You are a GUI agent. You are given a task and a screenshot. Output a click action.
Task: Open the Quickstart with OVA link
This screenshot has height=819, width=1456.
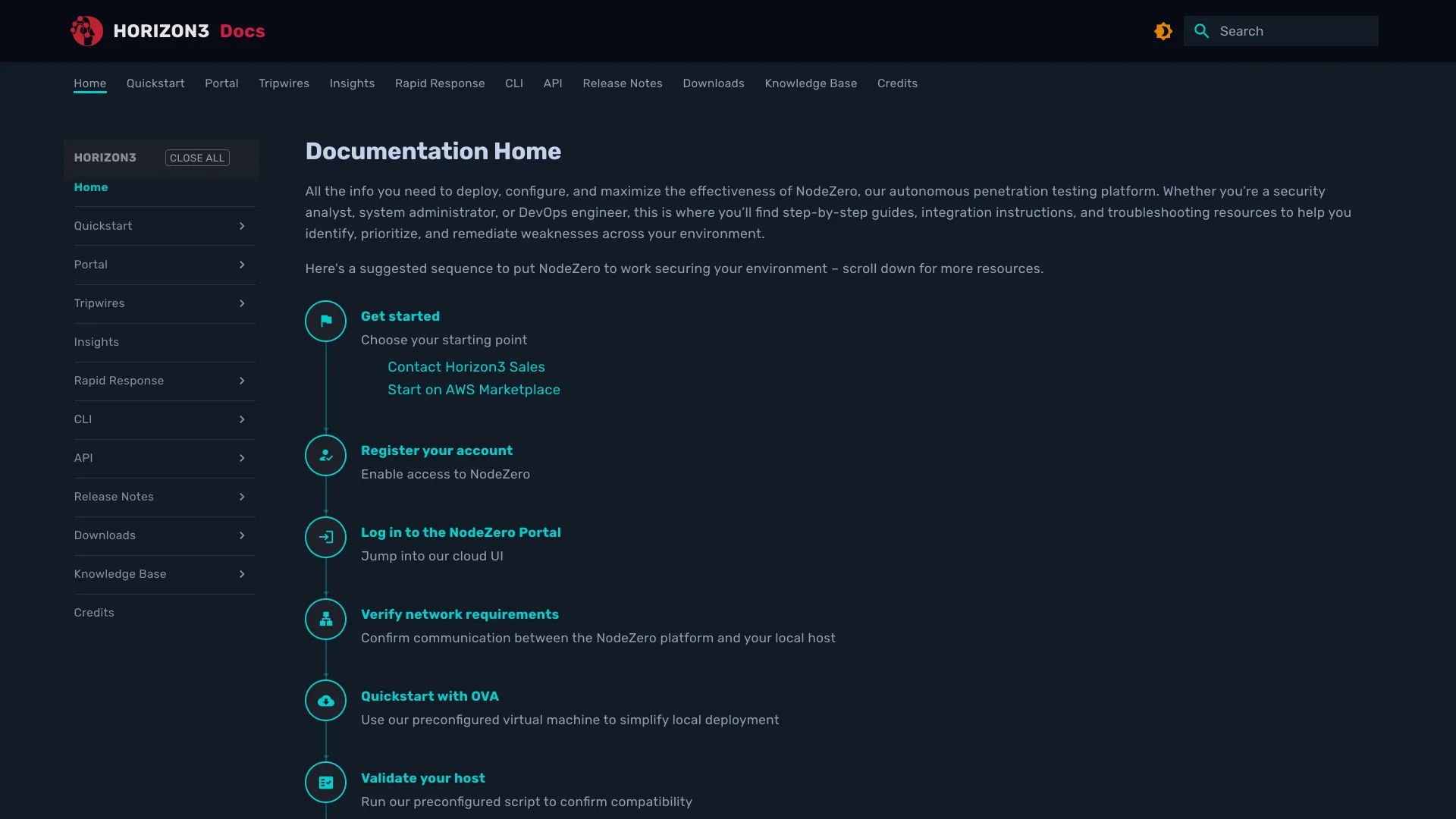(x=430, y=696)
